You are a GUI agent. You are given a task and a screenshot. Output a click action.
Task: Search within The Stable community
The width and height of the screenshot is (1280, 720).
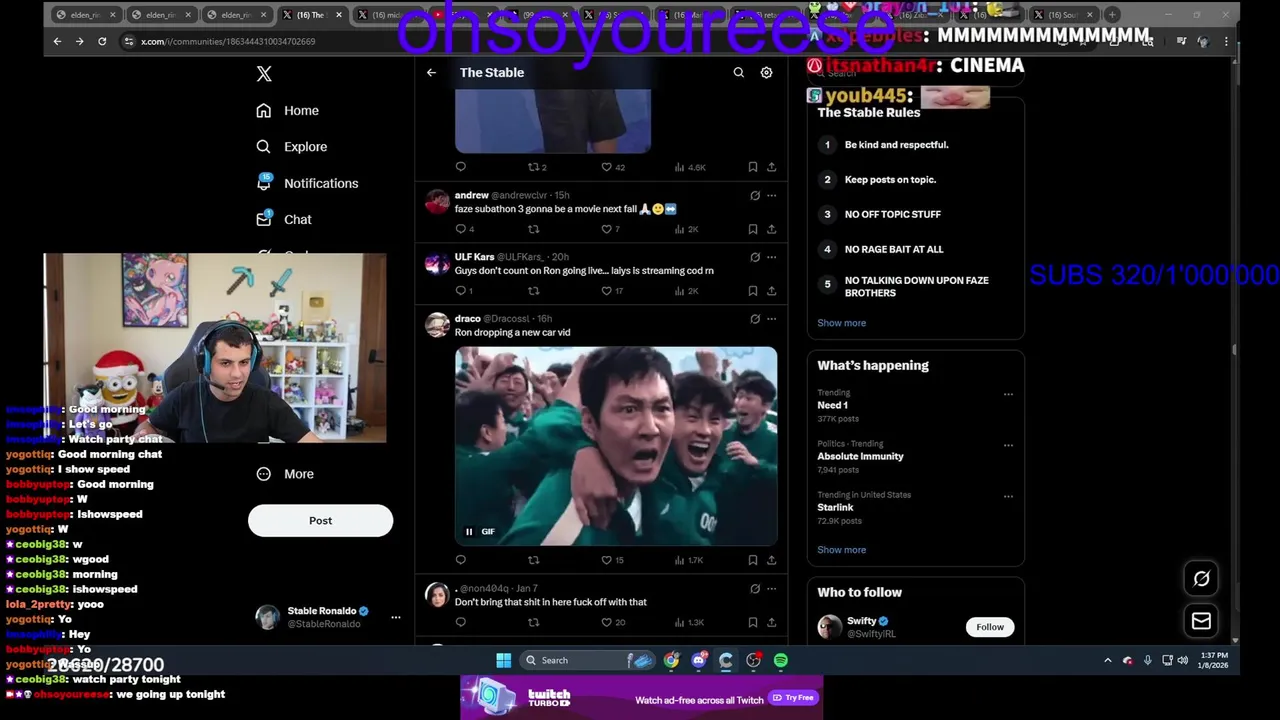click(738, 72)
